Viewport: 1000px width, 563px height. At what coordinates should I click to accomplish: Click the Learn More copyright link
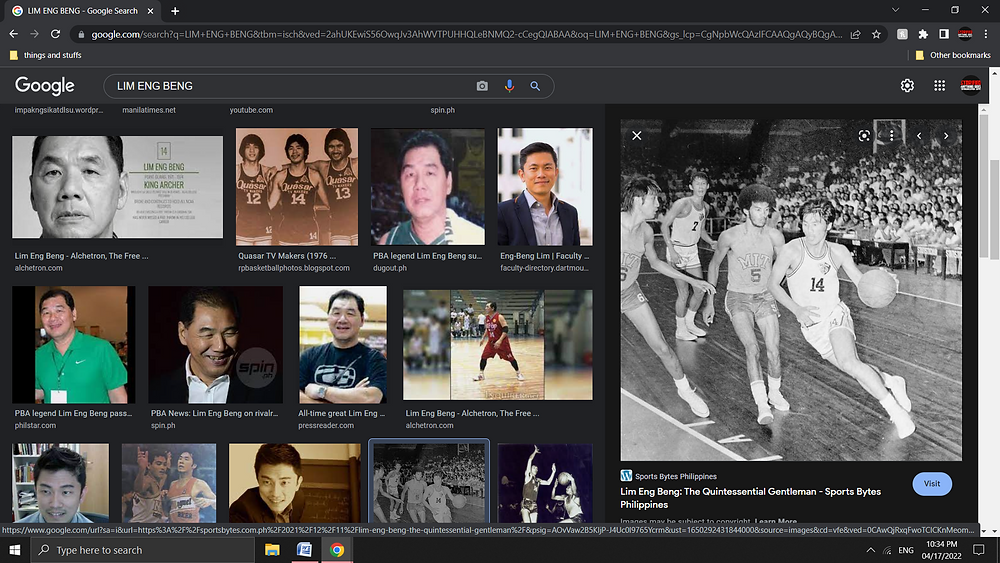click(x=776, y=522)
